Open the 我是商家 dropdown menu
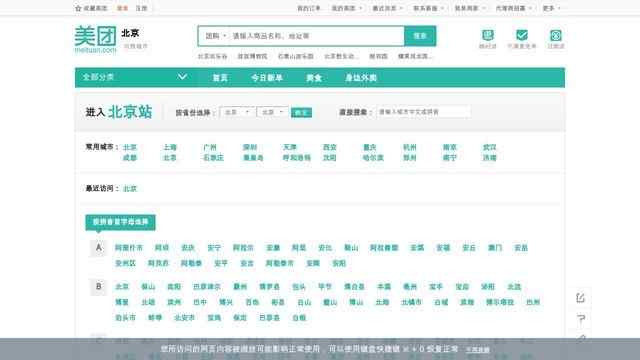Screen dimensions: 640x360 click(x=469, y=8)
